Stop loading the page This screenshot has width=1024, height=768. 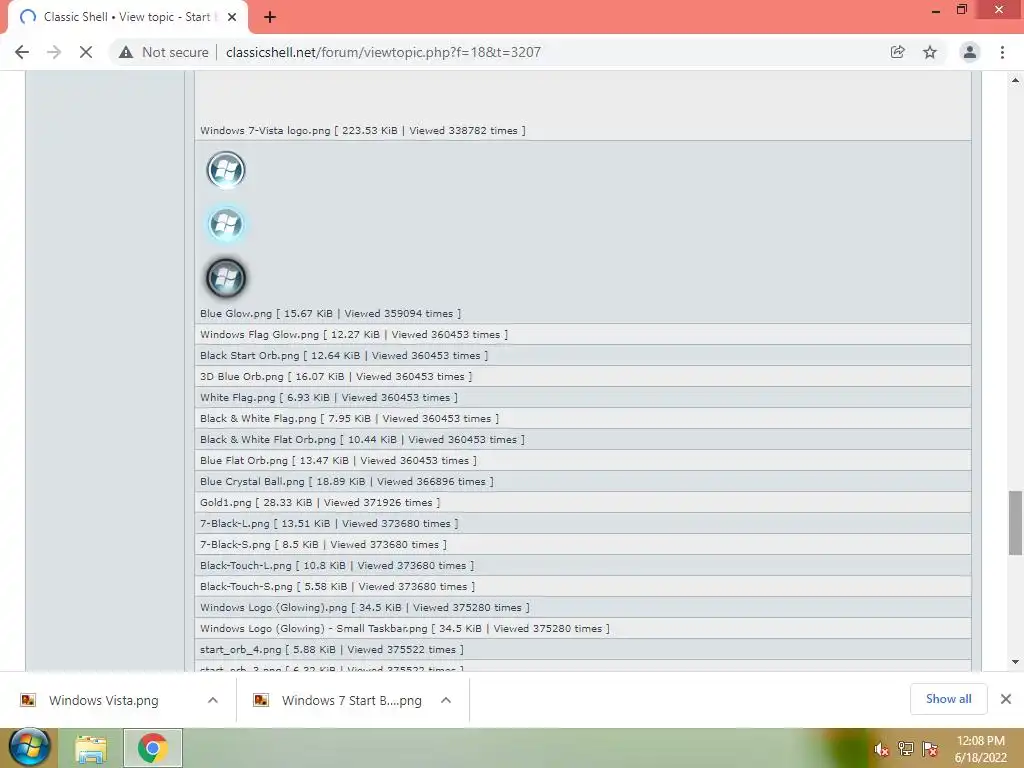(x=86, y=52)
